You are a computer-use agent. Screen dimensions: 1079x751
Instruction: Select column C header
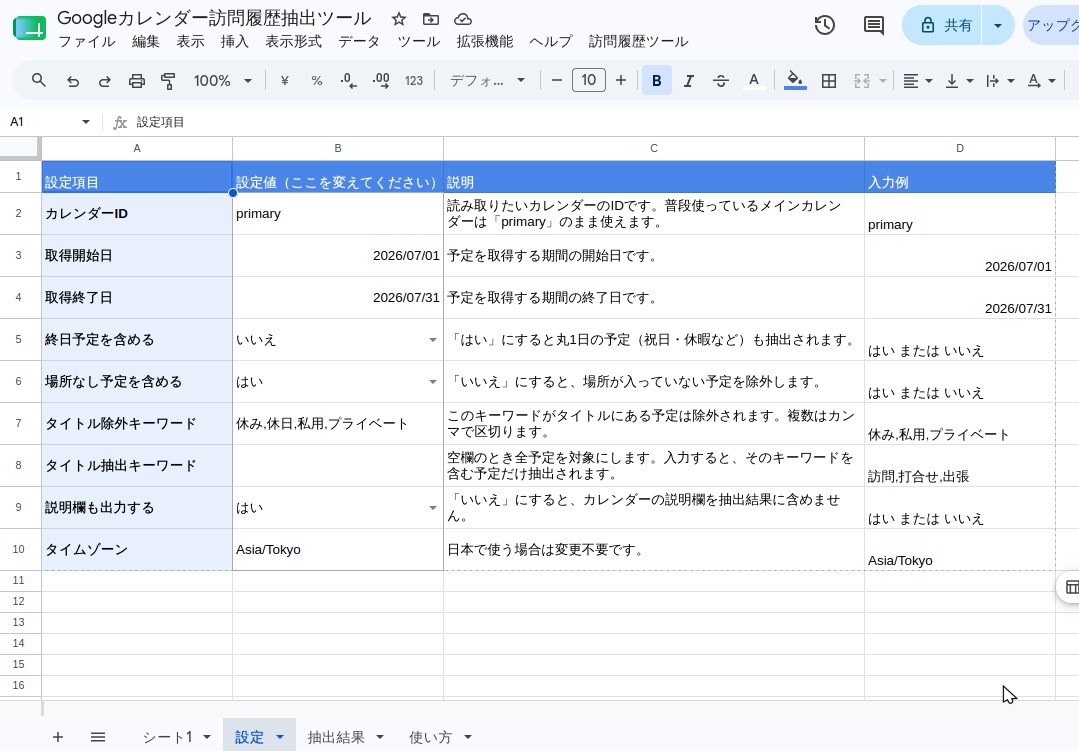click(x=654, y=148)
